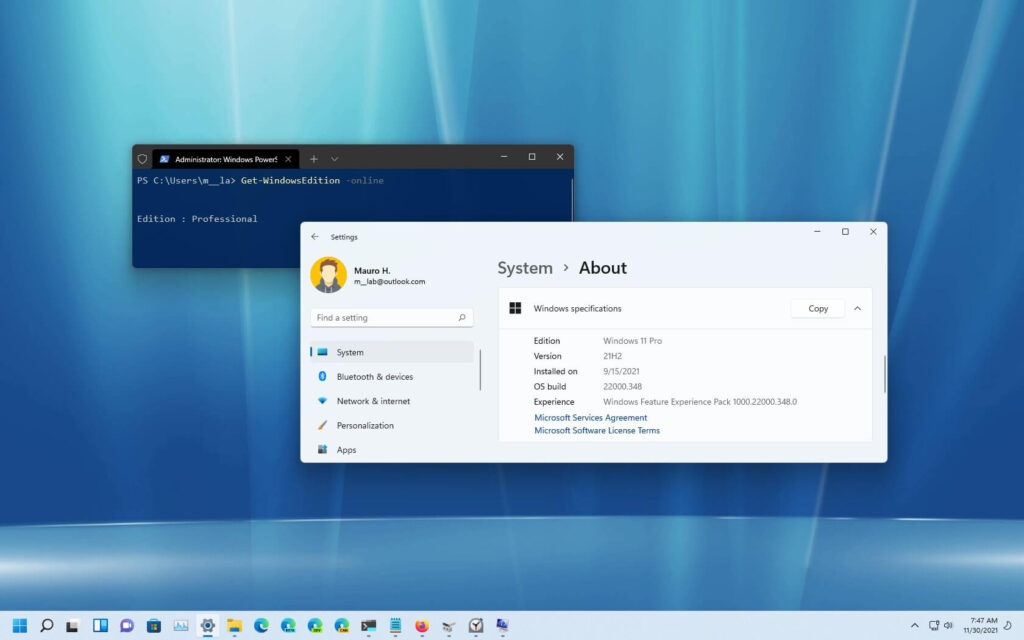This screenshot has width=1024, height=640.
Task: Close the PowerShell tab
Action: point(288,159)
